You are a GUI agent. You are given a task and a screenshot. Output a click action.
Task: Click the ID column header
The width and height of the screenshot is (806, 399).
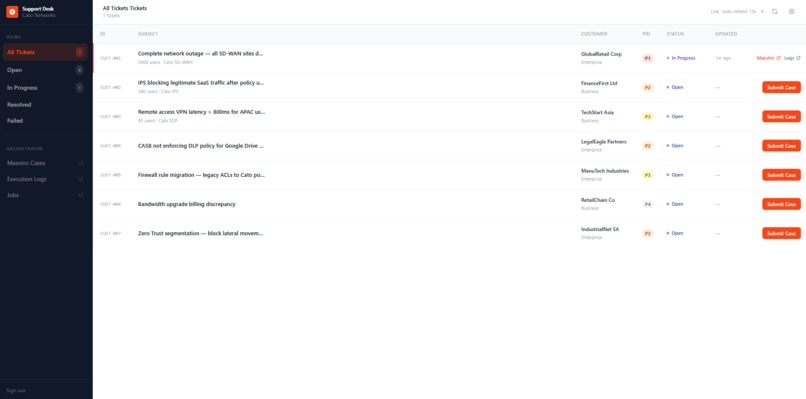(x=102, y=34)
